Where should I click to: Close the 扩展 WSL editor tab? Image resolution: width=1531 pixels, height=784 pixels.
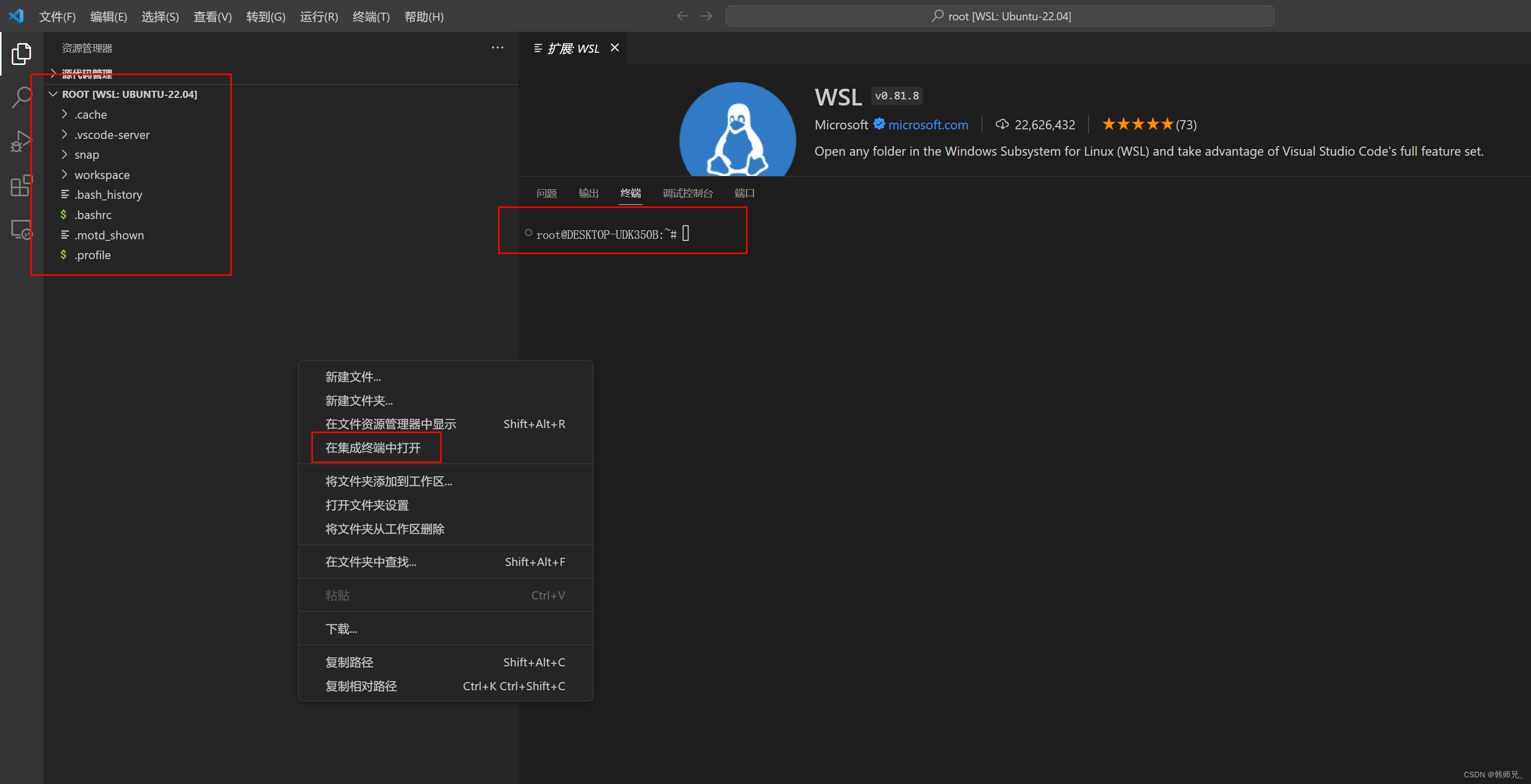tap(615, 48)
